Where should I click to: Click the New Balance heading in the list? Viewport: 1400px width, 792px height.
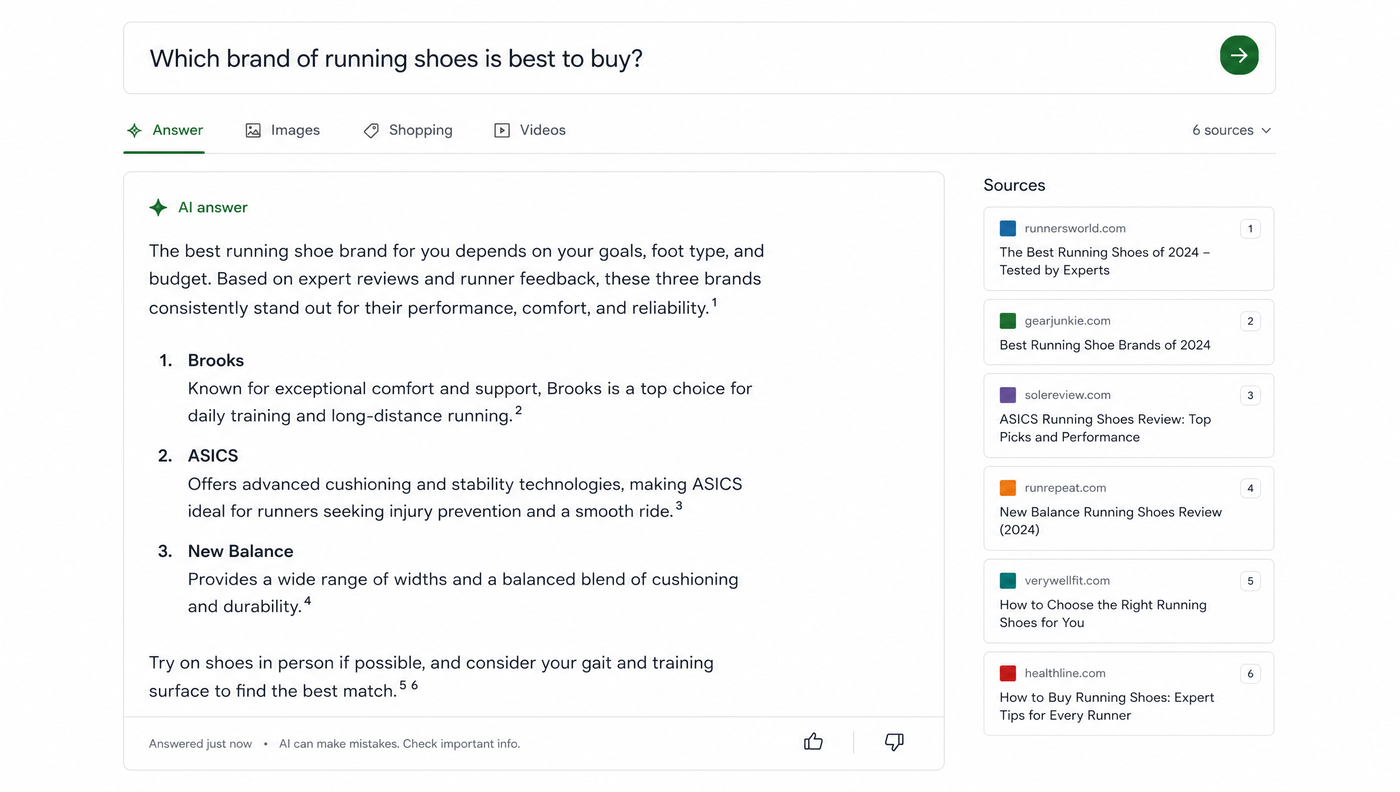click(x=241, y=551)
